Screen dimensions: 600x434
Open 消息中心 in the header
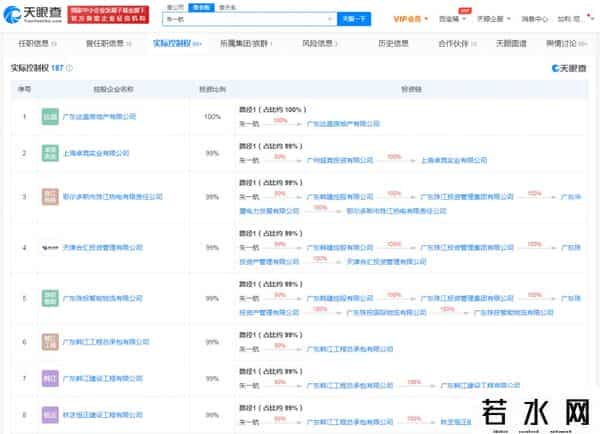tap(535, 19)
